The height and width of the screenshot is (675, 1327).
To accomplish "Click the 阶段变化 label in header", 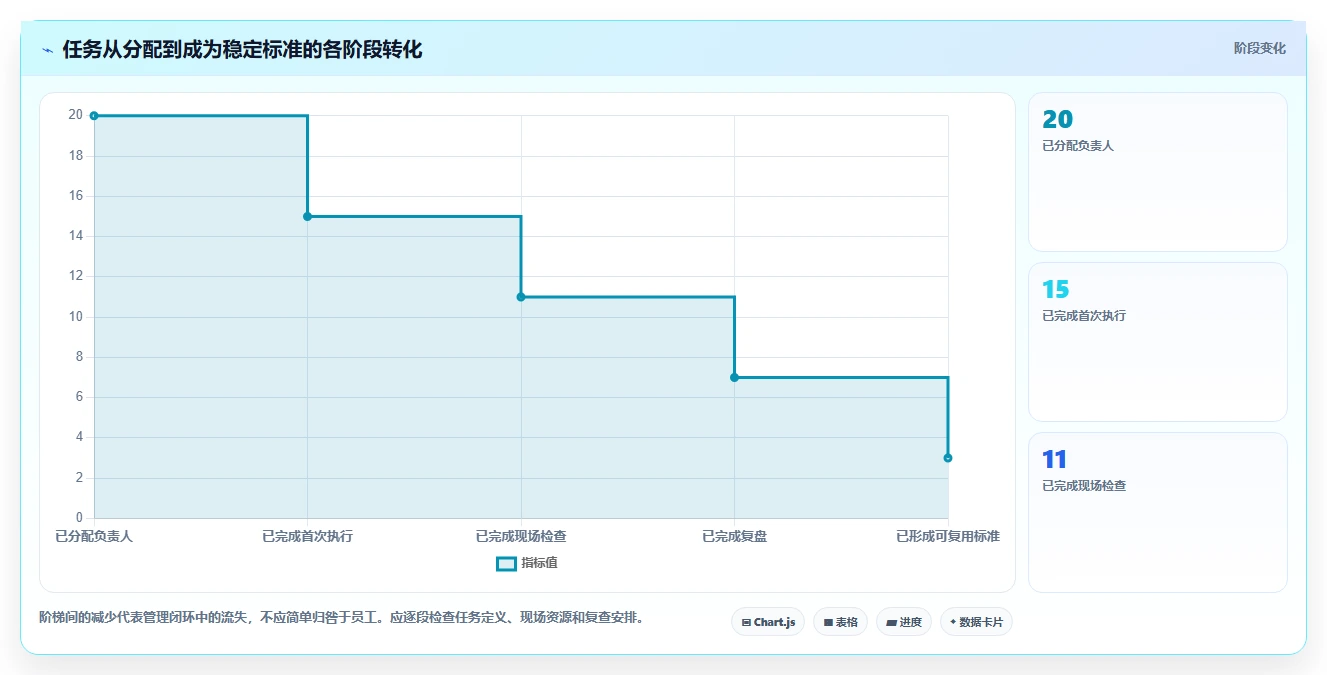I will 1259,48.
